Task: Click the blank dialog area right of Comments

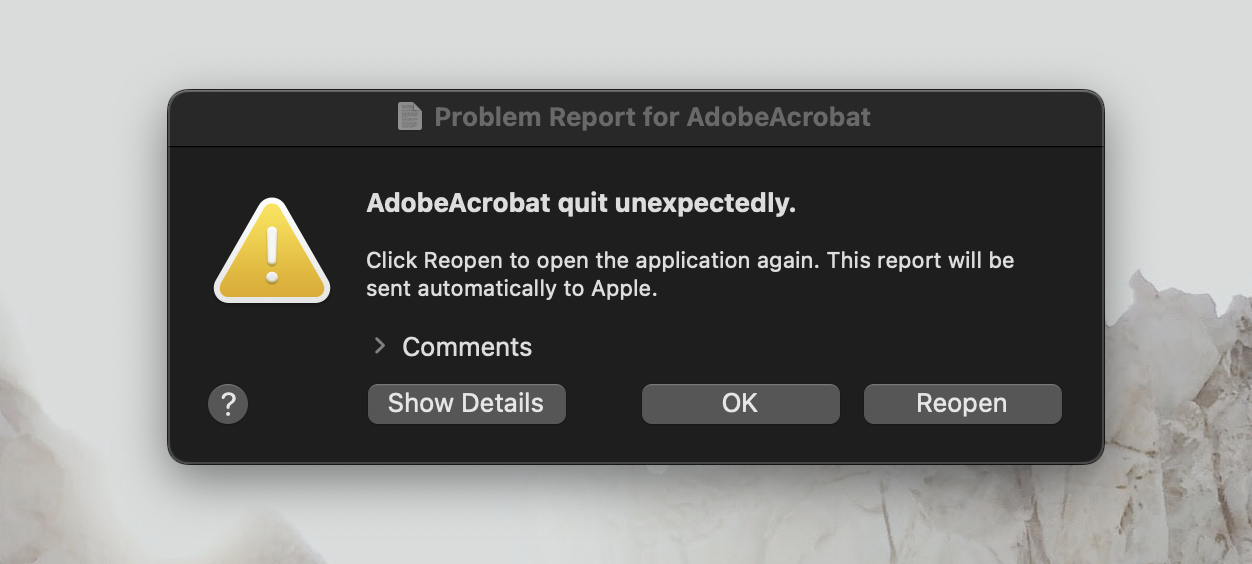Action: point(800,347)
